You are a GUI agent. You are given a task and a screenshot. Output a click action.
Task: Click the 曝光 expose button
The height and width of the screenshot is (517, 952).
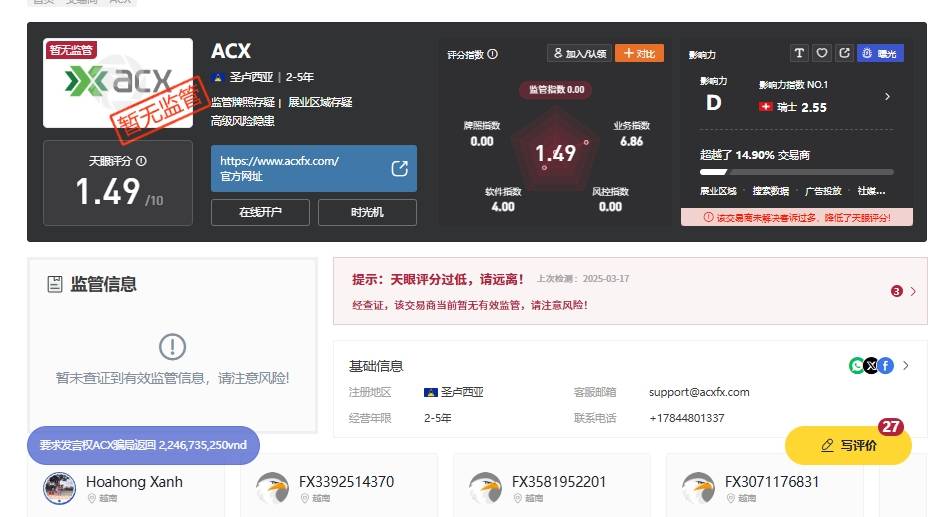[x=880, y=53]
